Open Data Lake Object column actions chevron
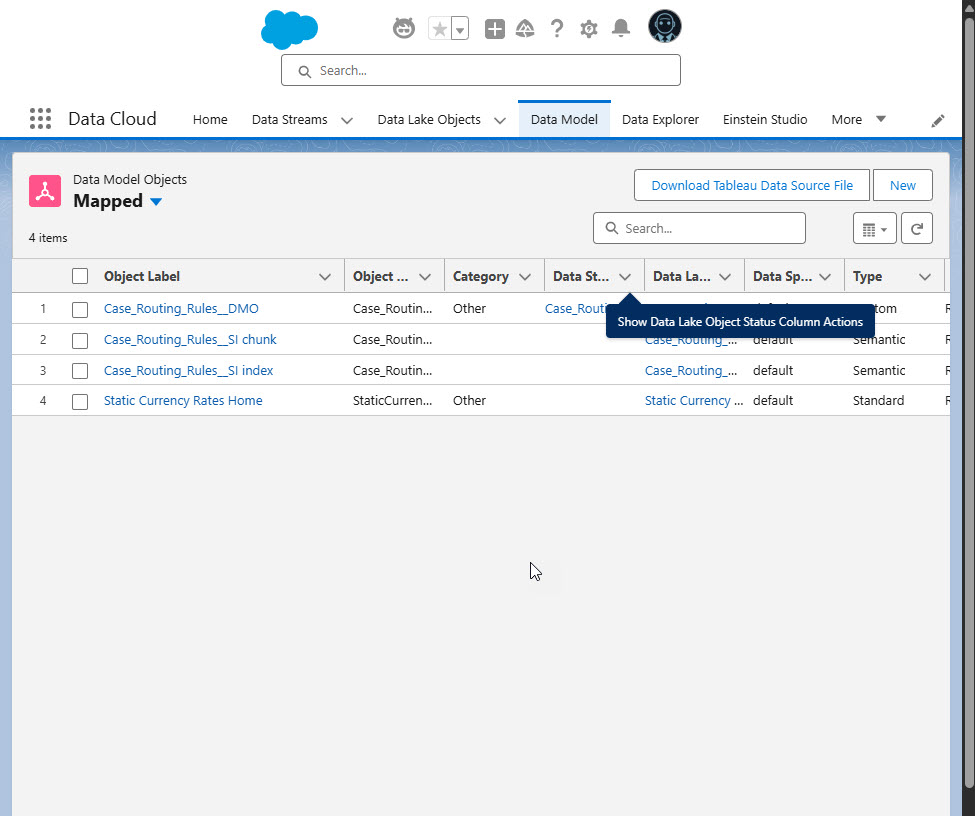975x816 pixels. [x=725, y=277]
